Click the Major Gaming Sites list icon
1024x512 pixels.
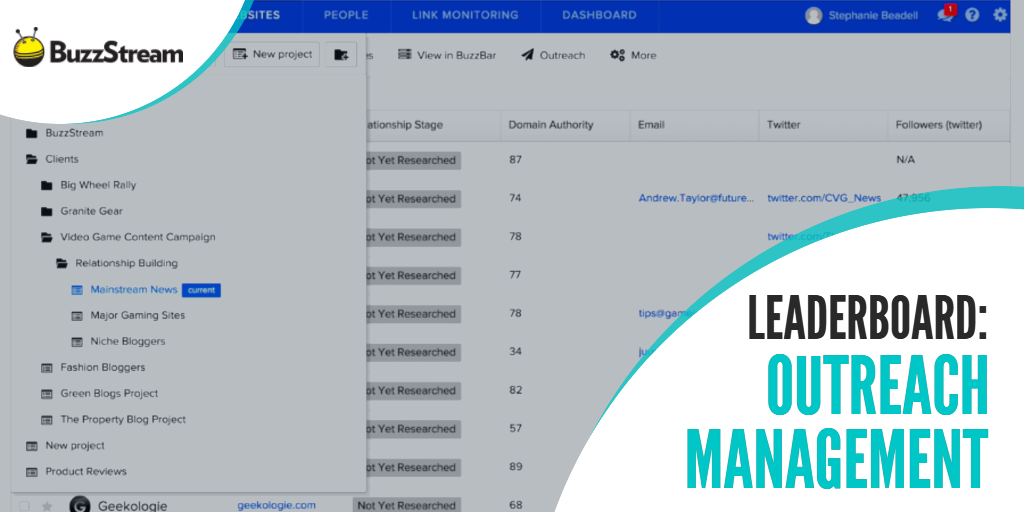pos(77,315)
